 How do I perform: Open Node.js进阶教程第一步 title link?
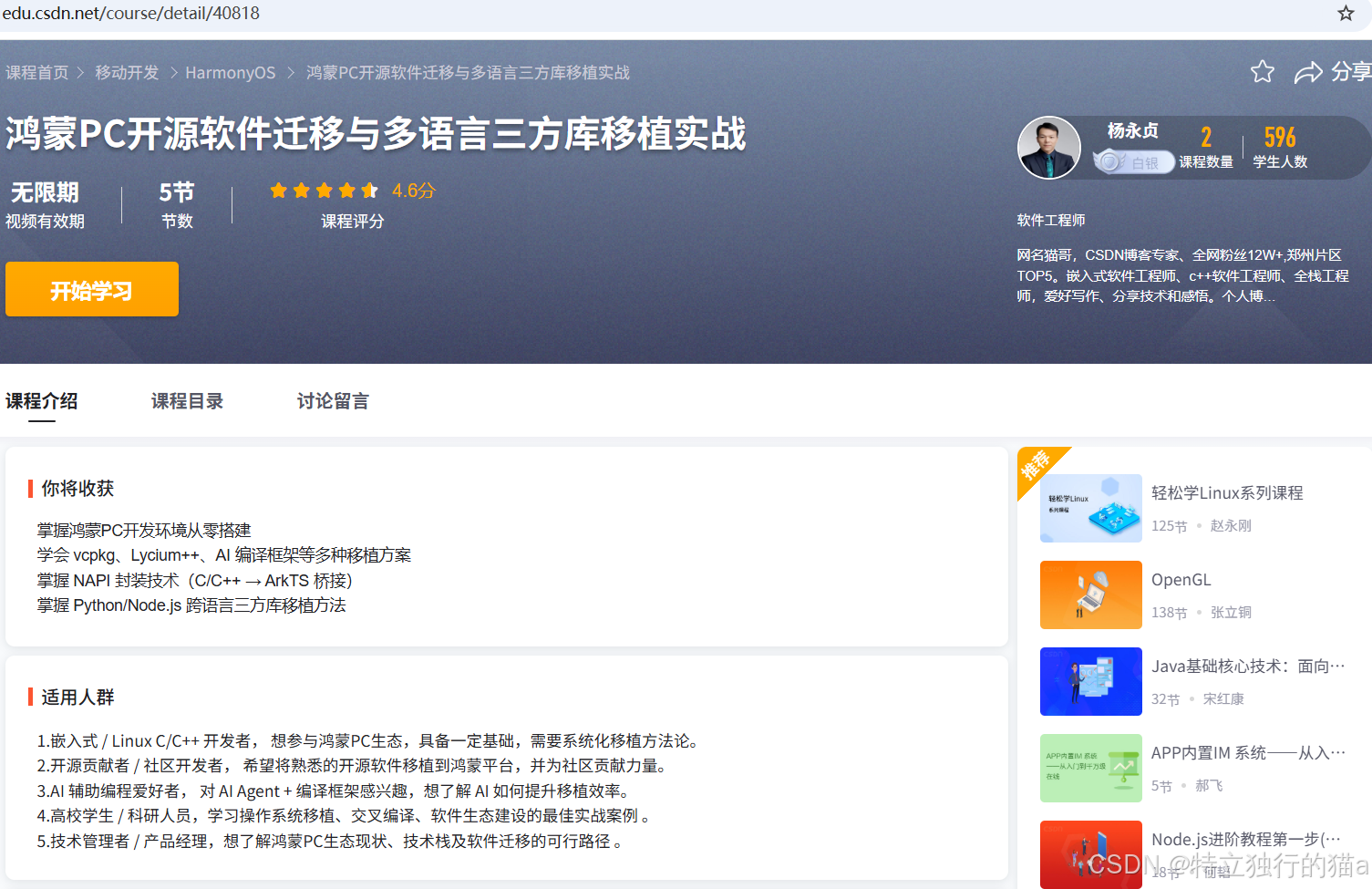coord(1246,840)
